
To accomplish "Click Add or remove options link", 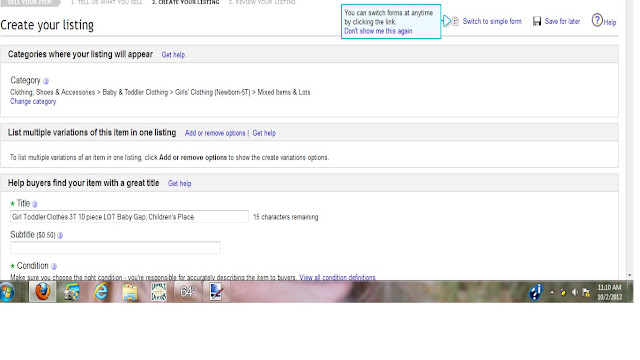I will (x=215, y=133).
